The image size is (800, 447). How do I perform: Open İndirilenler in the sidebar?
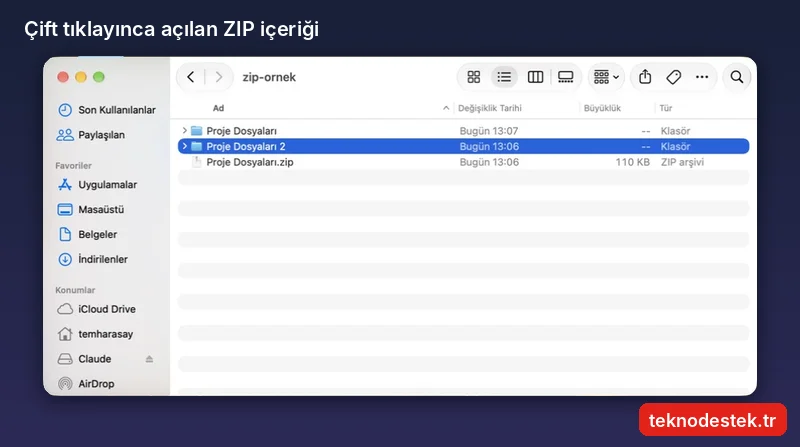(103, 259)
